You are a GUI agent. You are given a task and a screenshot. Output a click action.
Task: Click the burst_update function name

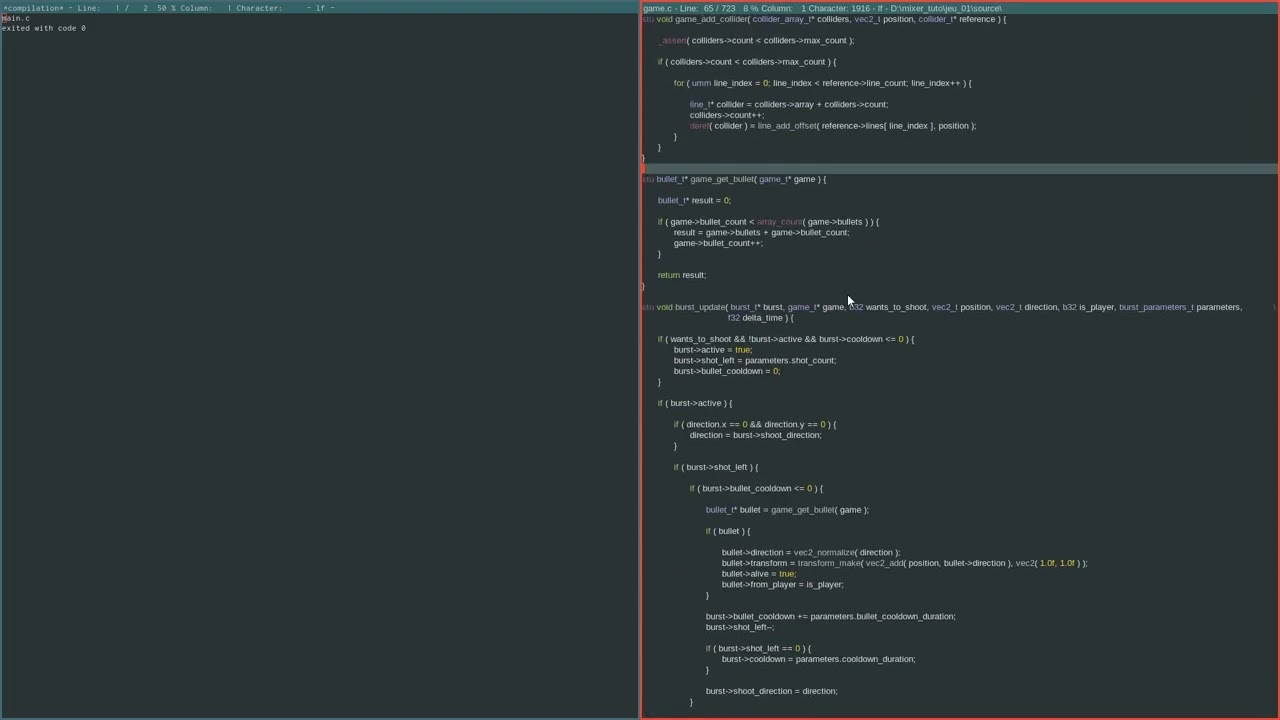(700, 307)
